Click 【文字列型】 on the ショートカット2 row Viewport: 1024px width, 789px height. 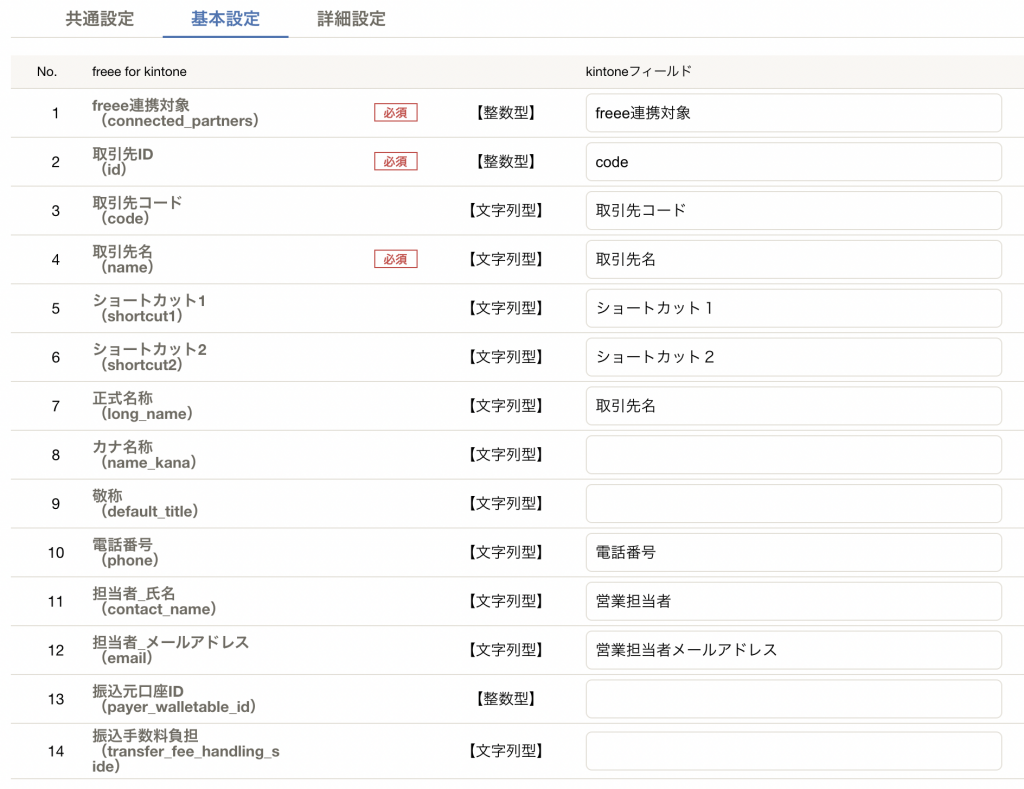click(x=505, y=357)
